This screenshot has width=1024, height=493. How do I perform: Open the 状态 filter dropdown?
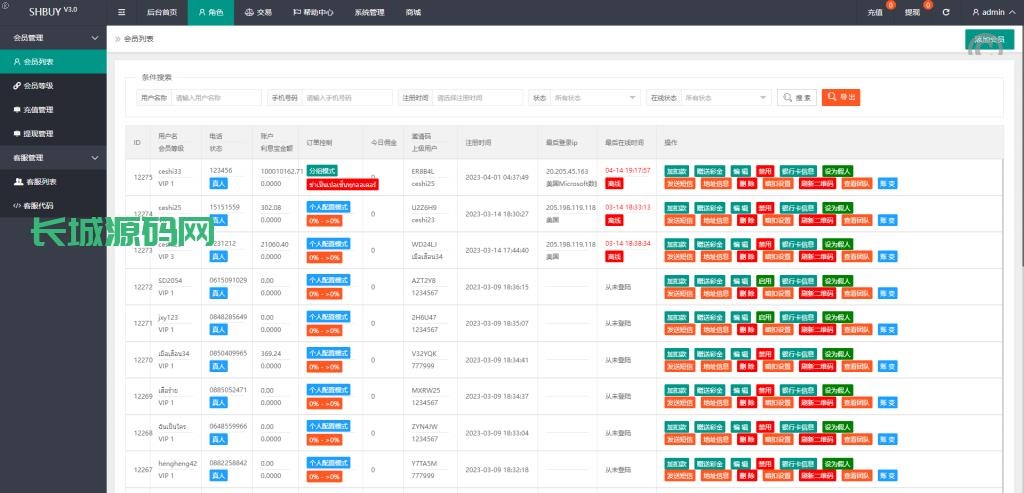tap(596, 98)
